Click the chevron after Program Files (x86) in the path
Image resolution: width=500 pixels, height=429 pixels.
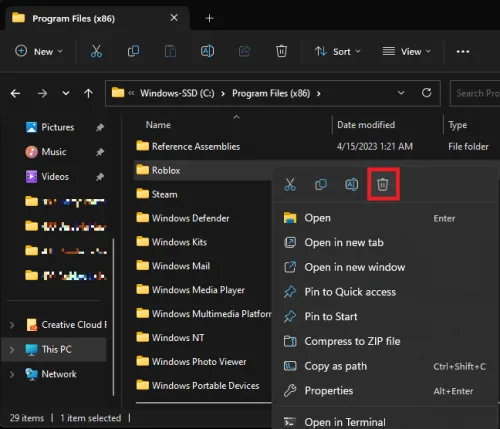[318, 94]
